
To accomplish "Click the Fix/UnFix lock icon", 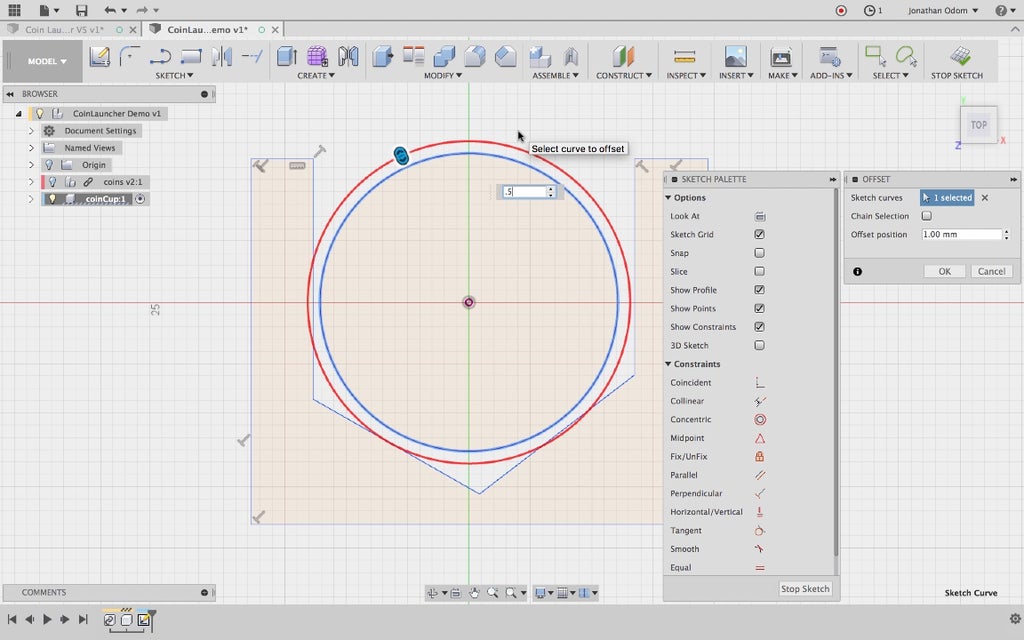I will click(x=760, y=457).
